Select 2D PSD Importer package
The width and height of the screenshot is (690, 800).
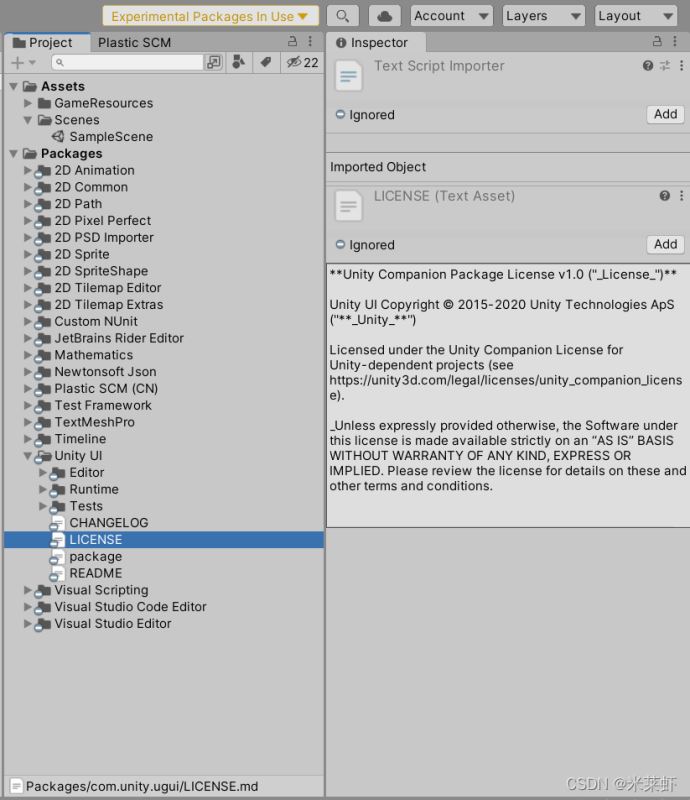click(x=104, y=238)
